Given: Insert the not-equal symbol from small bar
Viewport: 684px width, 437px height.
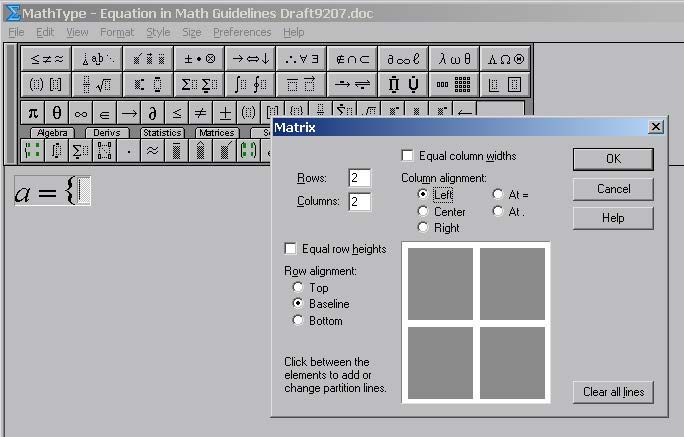Looking at the screenshot, I should (x=201, y=113).
